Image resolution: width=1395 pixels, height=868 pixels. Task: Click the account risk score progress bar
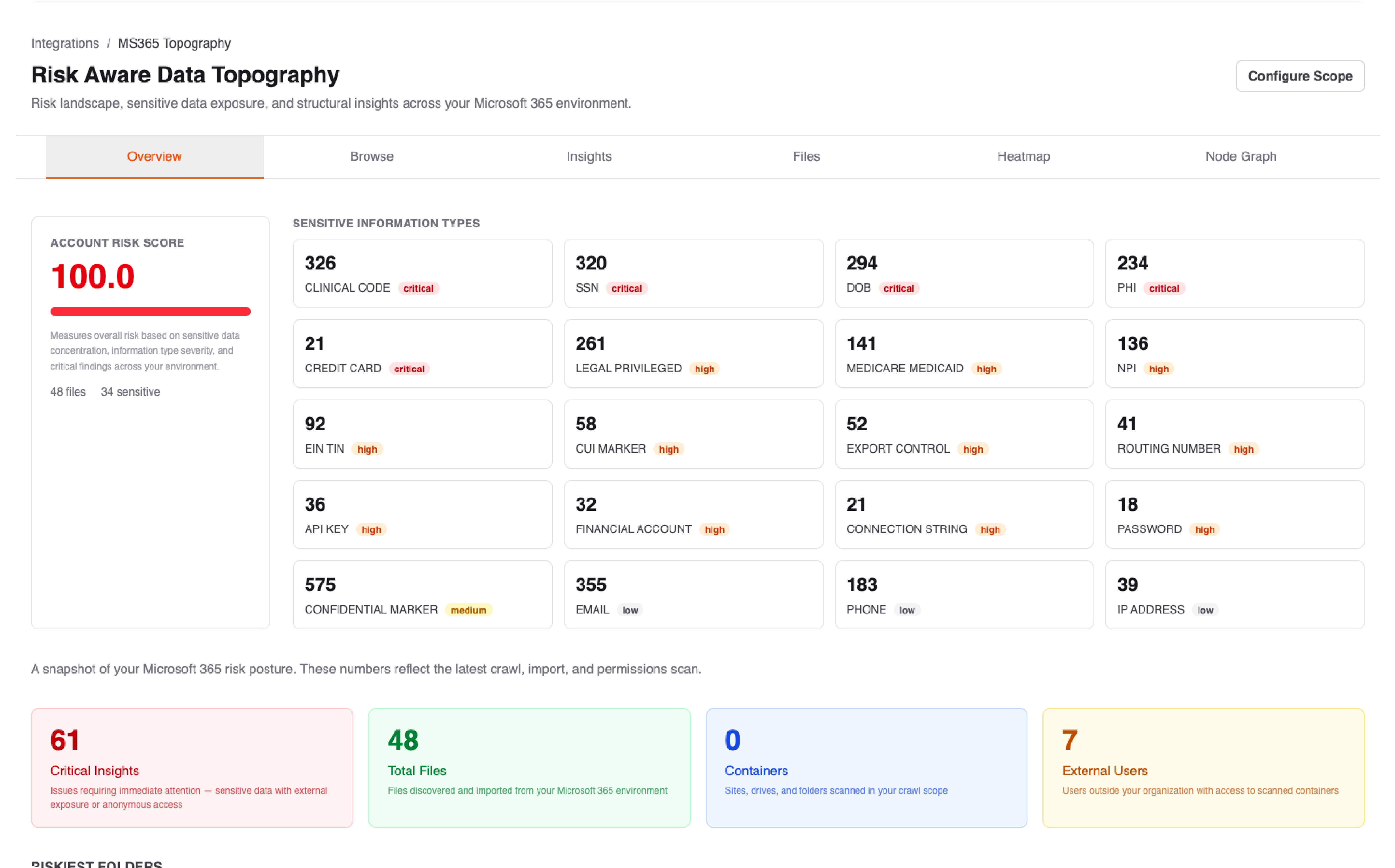click(150, 312)
